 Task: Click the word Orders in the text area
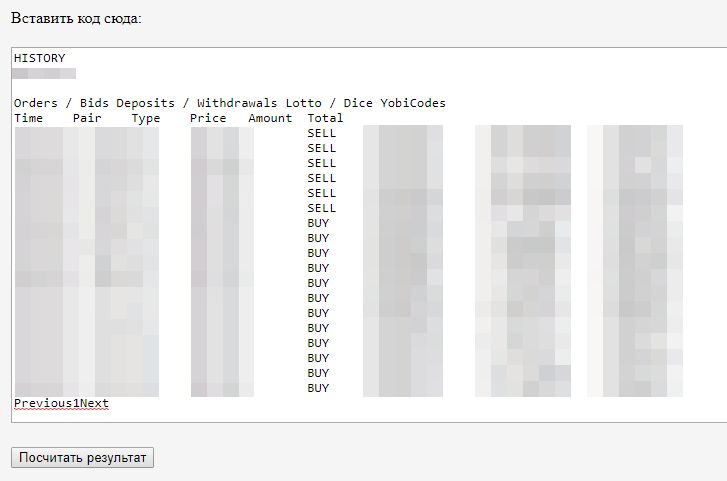pos(36,103)
